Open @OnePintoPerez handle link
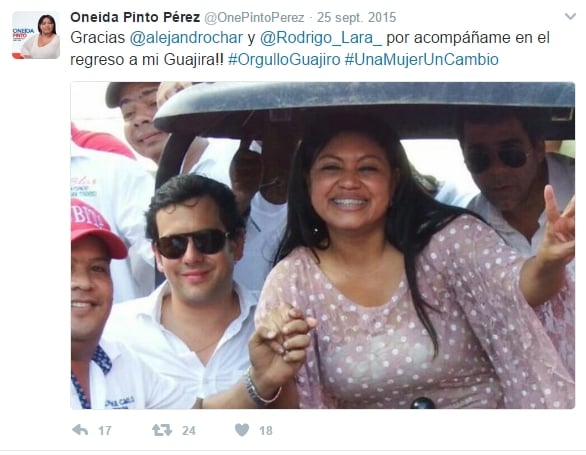Screen dimensions: 586x455 [x=255, y=18]
